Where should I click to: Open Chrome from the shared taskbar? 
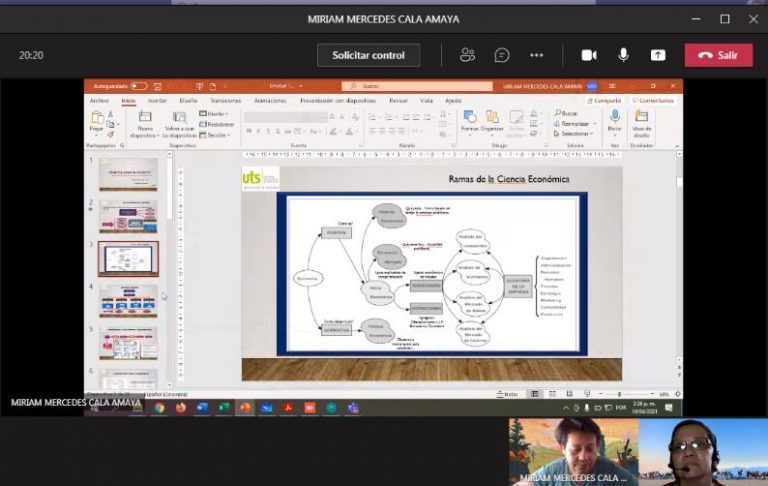tap(159, 408)
